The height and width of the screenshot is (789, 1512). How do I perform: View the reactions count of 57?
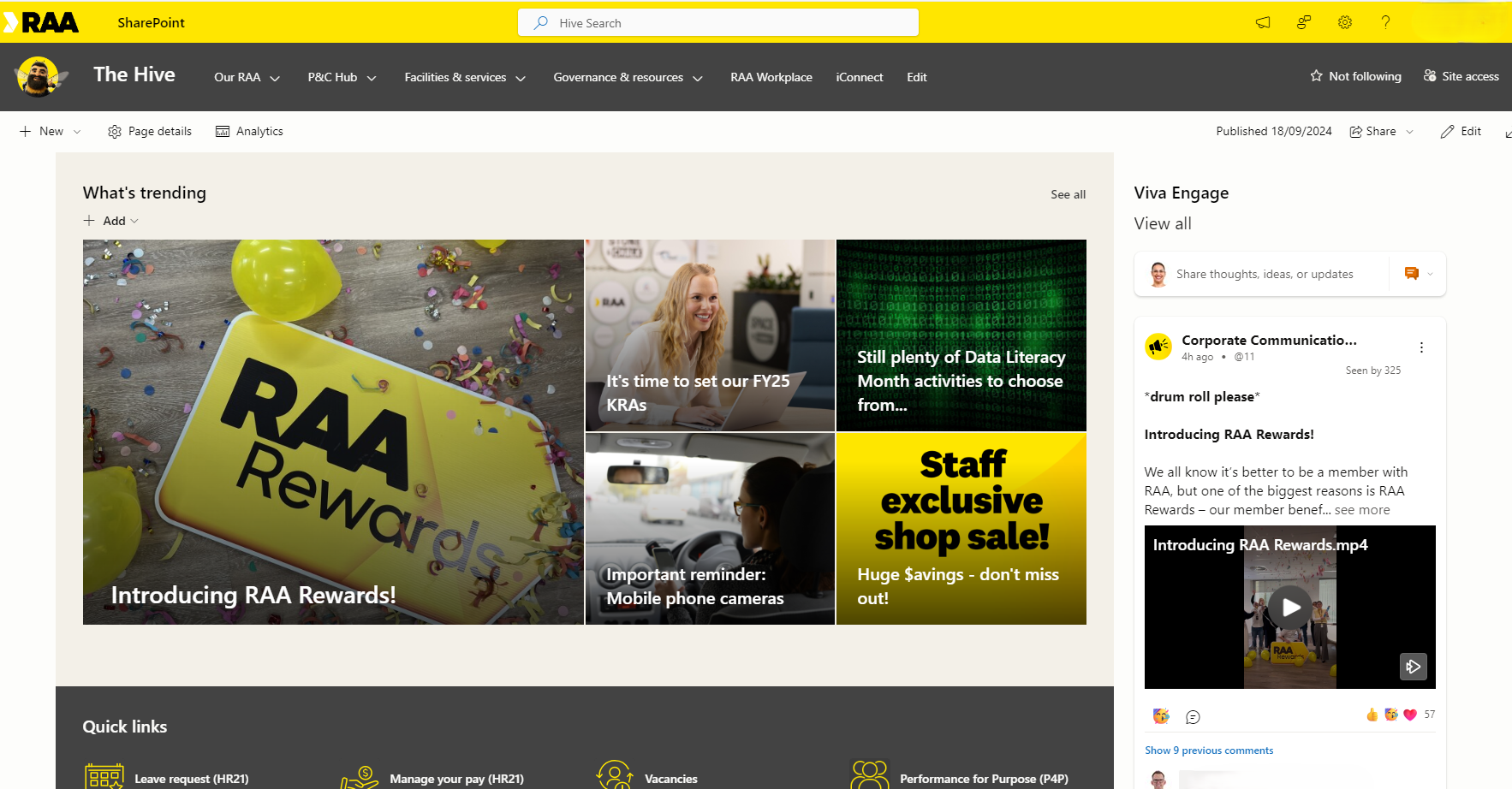1430,715
